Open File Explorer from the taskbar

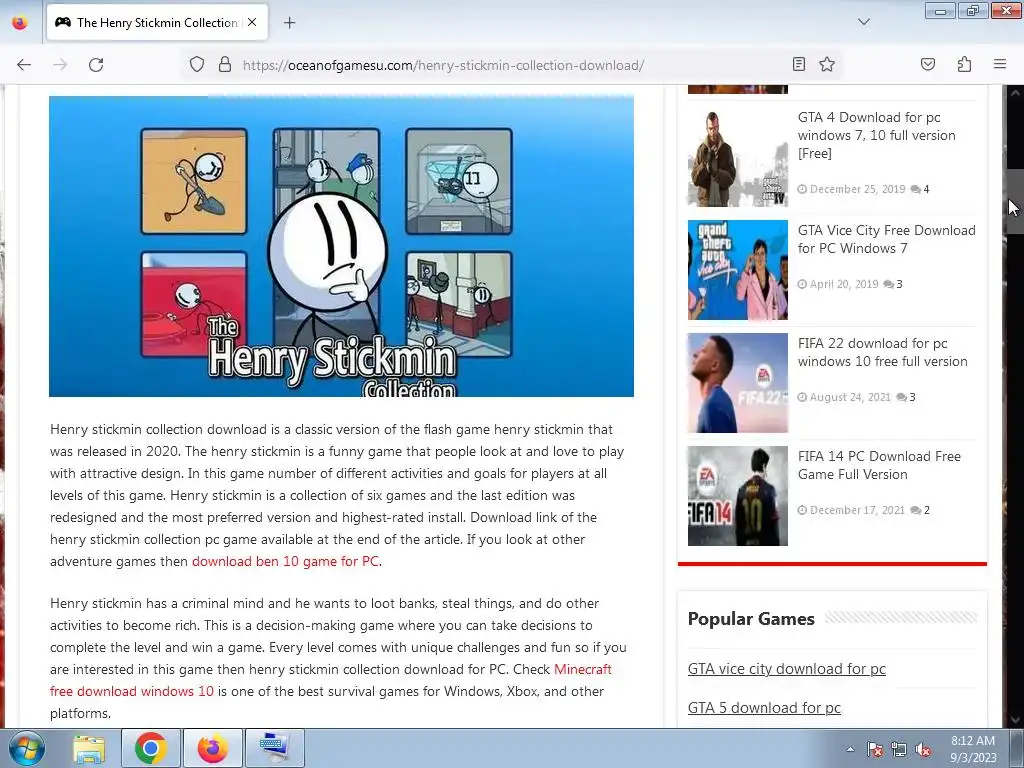[x=89, y=748]
